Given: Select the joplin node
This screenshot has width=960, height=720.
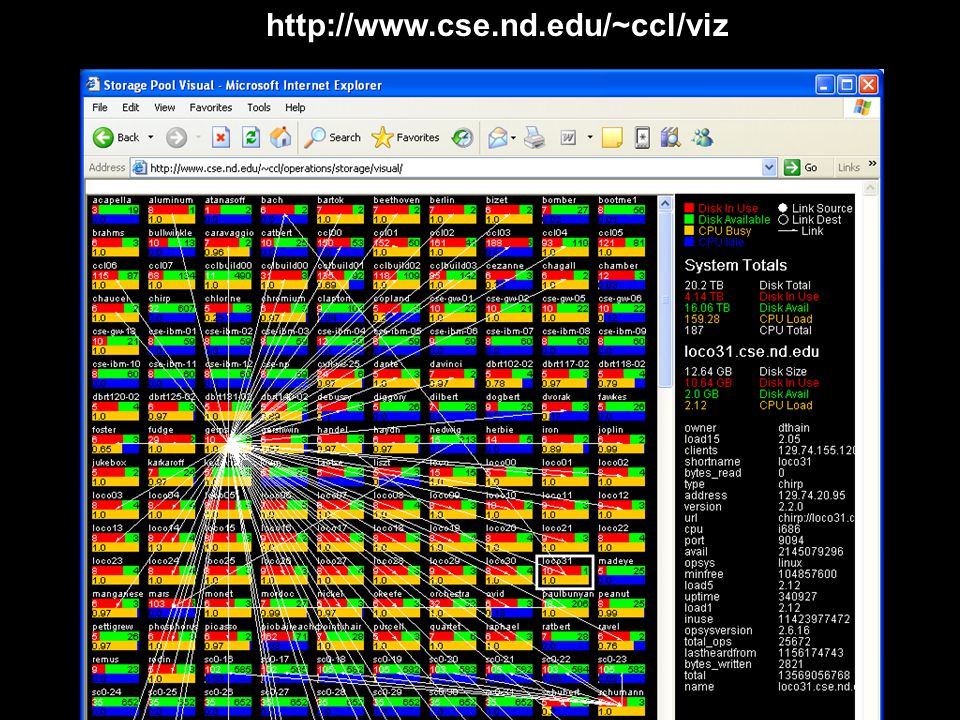Looking at the screenshot, I should pyautogui.click(x=621, y=440).
